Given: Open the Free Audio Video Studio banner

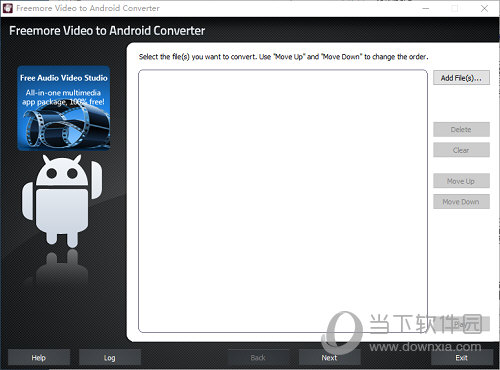Looking at the screenshot, I should (x=64, y=108).
